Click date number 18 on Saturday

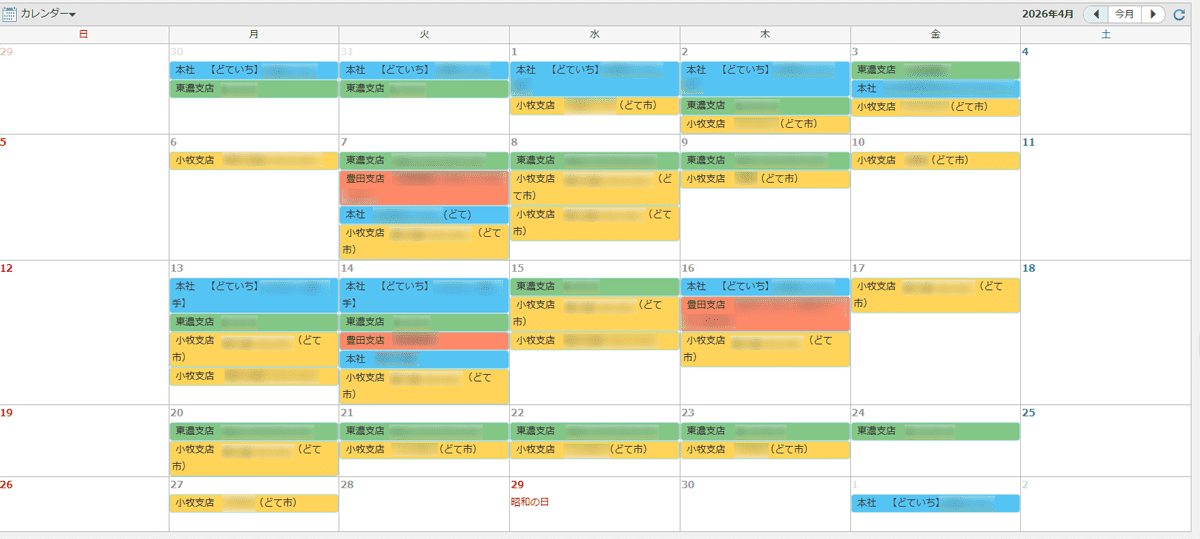coord(1028,268)
